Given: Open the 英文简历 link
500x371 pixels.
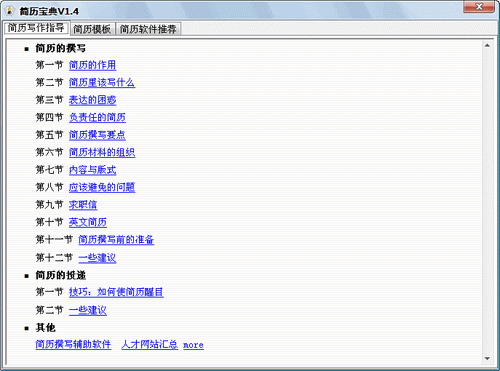Looking at the screenshot, I should tap(88, 222).
